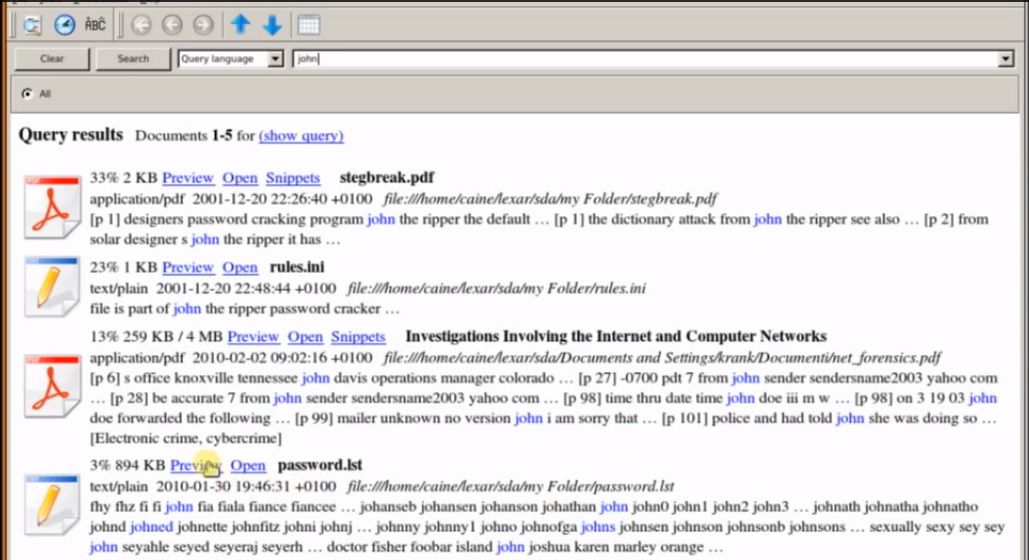Open the Query language dropdown
Screen dimensions: 1029x560
[x=230, y=58]
